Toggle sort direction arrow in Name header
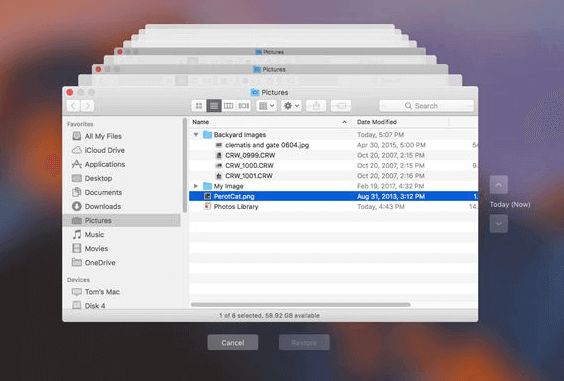 click(x=344, y=122)
